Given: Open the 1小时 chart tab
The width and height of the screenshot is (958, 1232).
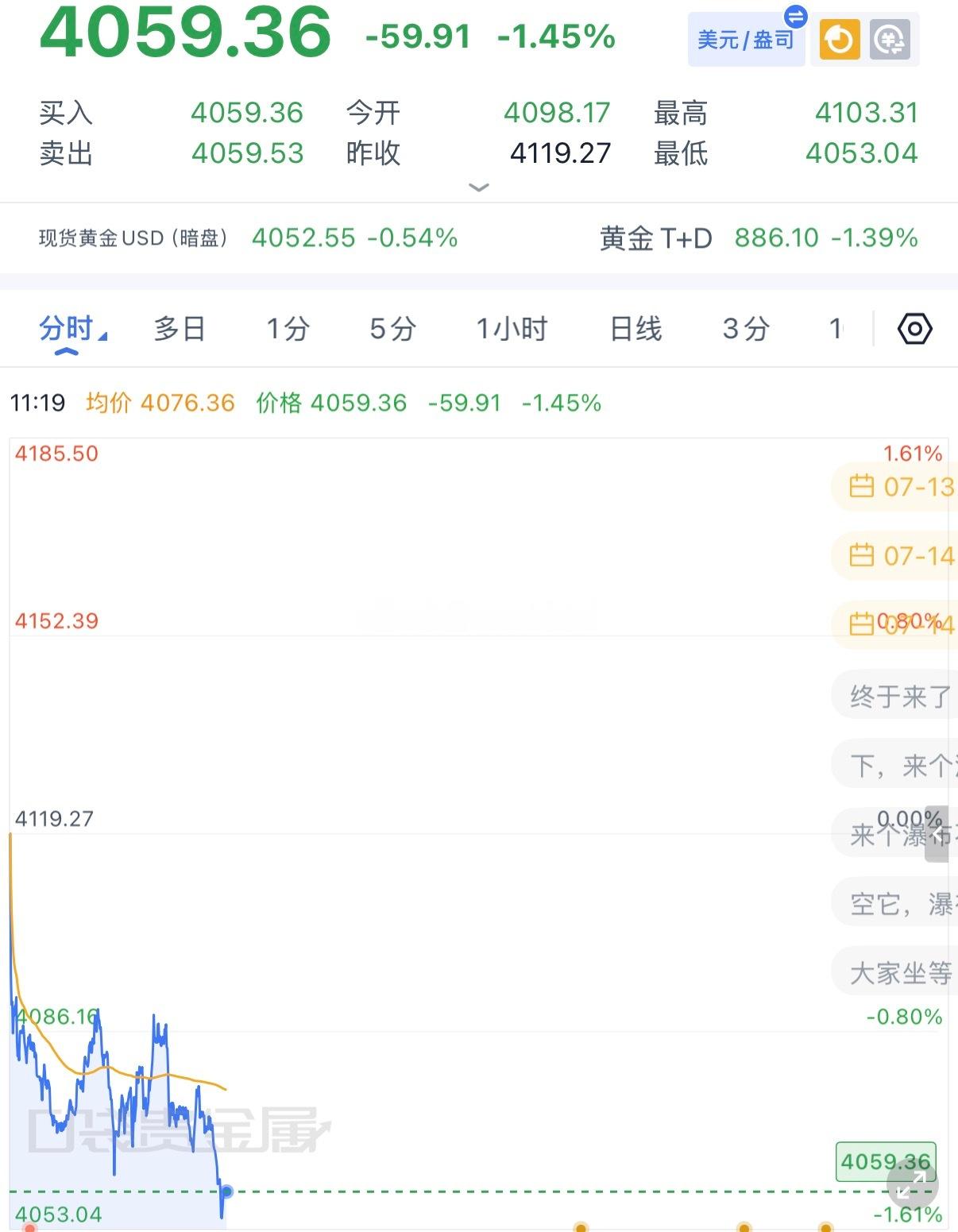Looking at the screenshot, I should coord(512,329).
